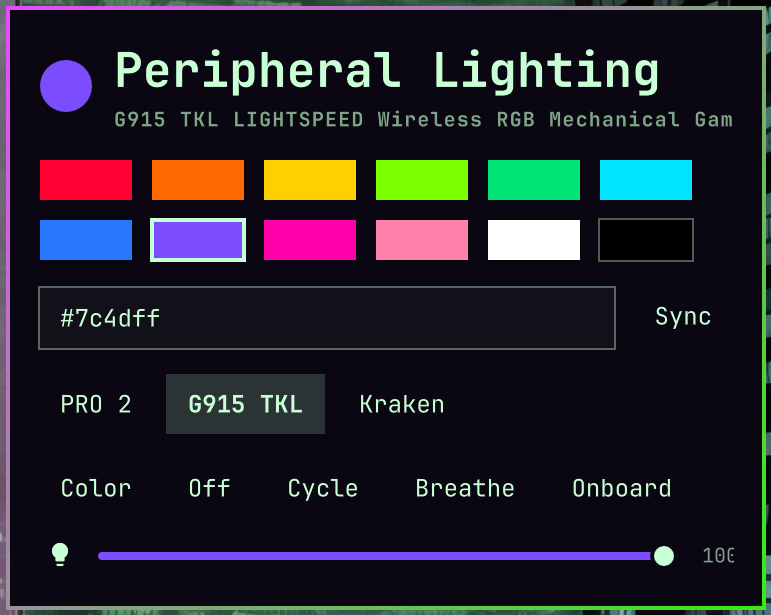Image resolution: width=771 pixels, height=615 pixels.
Task: Select the orange color swatch
Action: [x=198, y=180]
